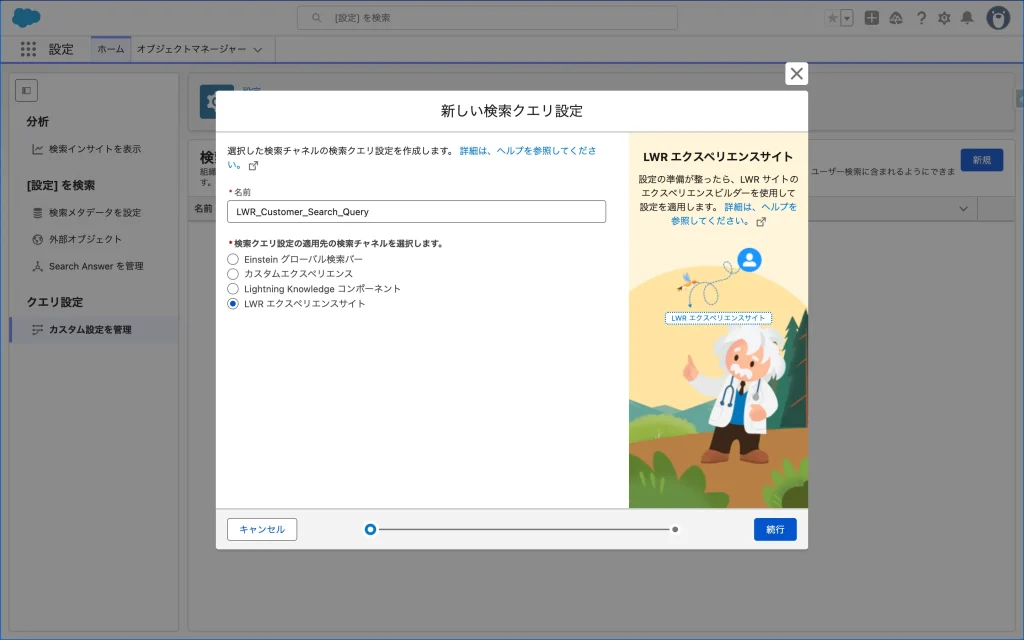
Task: Open 検索メタデータを設定 in the sidebar
Action: pos(95,212)
